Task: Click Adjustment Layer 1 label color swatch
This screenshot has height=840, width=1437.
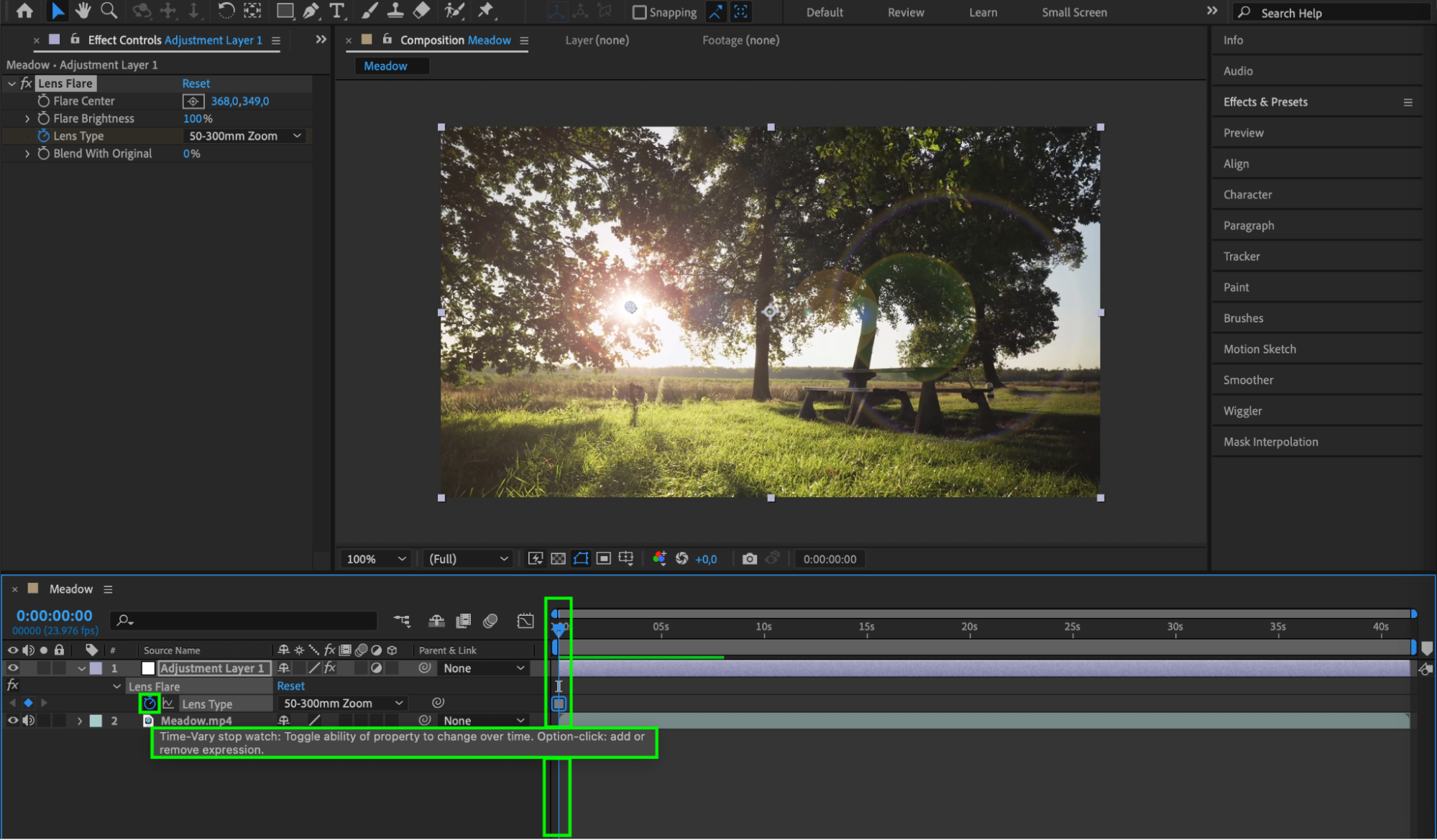Action: click(x=96, y=668)
